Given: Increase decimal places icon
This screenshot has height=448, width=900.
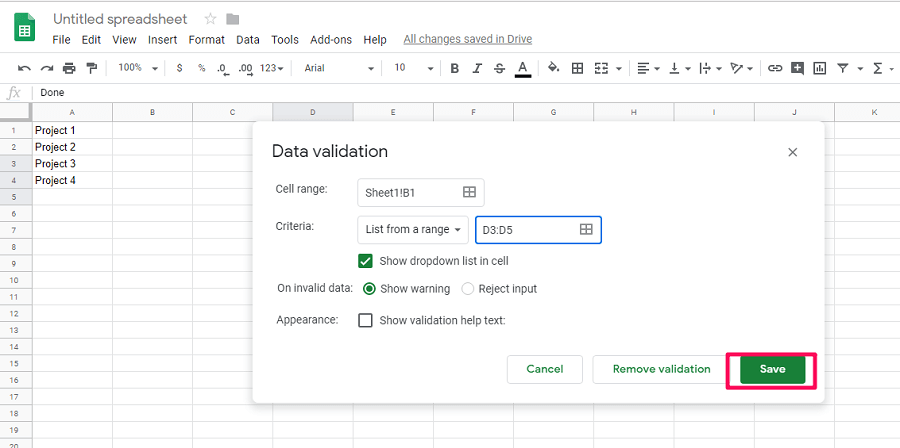Looking at the screenshot, I should [x=245, y=68].
